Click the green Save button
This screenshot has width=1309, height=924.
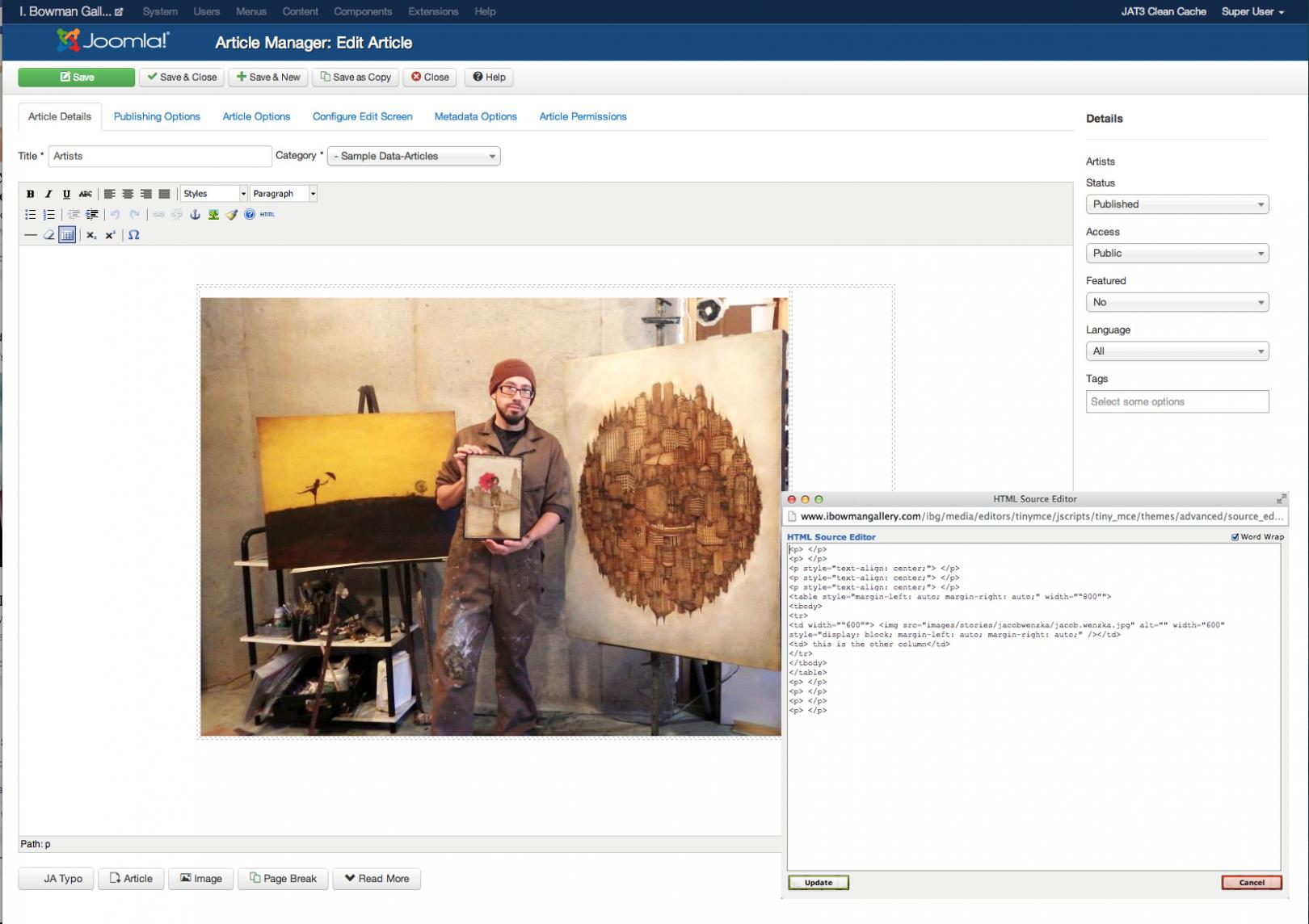click(x=77, y=77)
